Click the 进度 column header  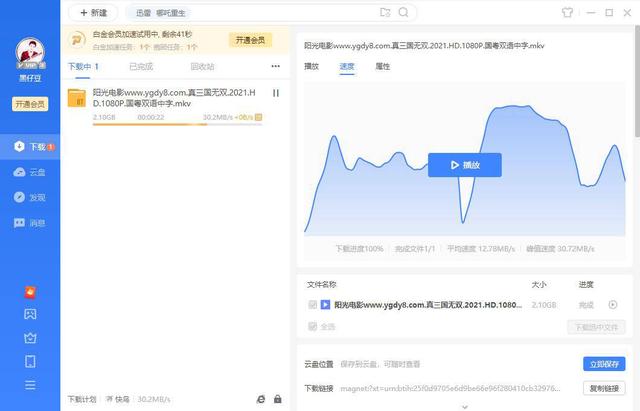click(x=586, y=284)
